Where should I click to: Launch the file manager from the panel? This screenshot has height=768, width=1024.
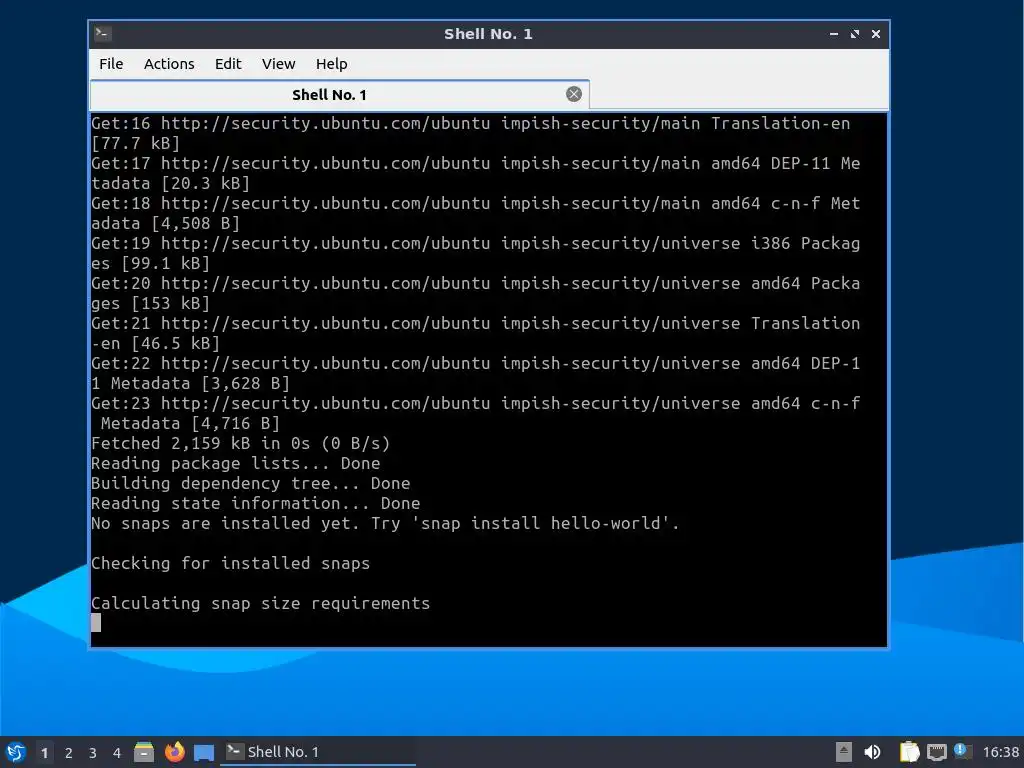point(144,752)
